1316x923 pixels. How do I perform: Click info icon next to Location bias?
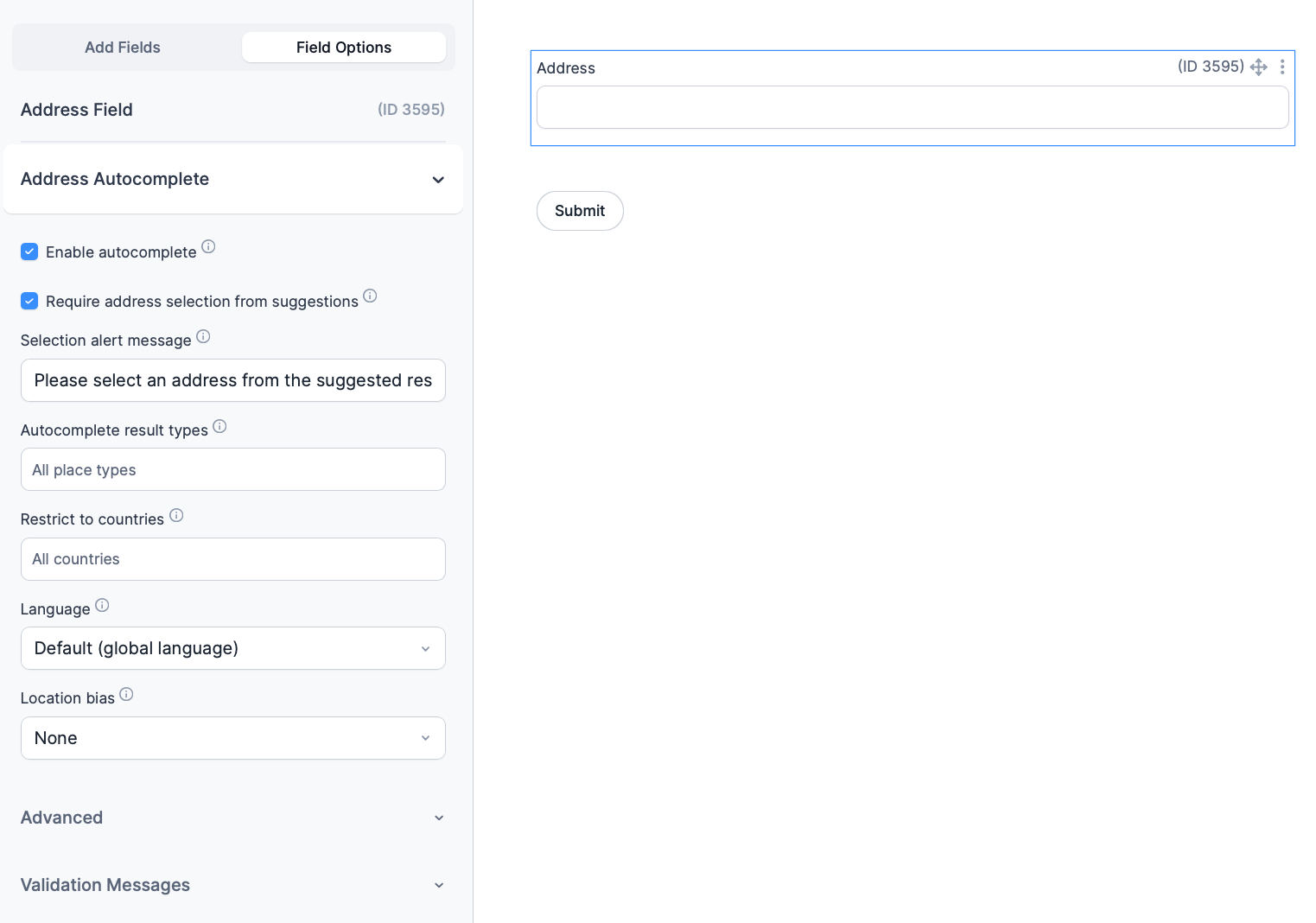[x=126, y=694]
